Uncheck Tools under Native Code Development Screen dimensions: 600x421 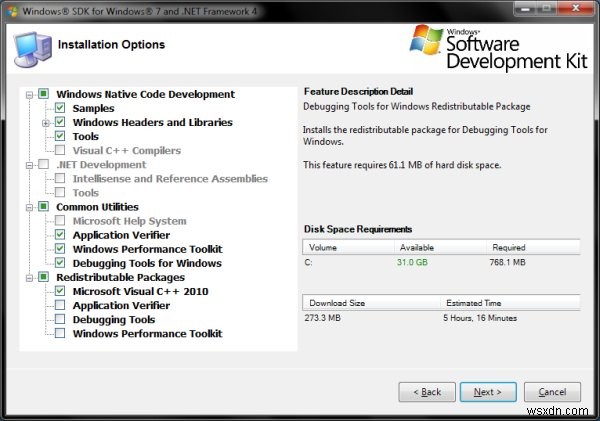coord(60,136)
